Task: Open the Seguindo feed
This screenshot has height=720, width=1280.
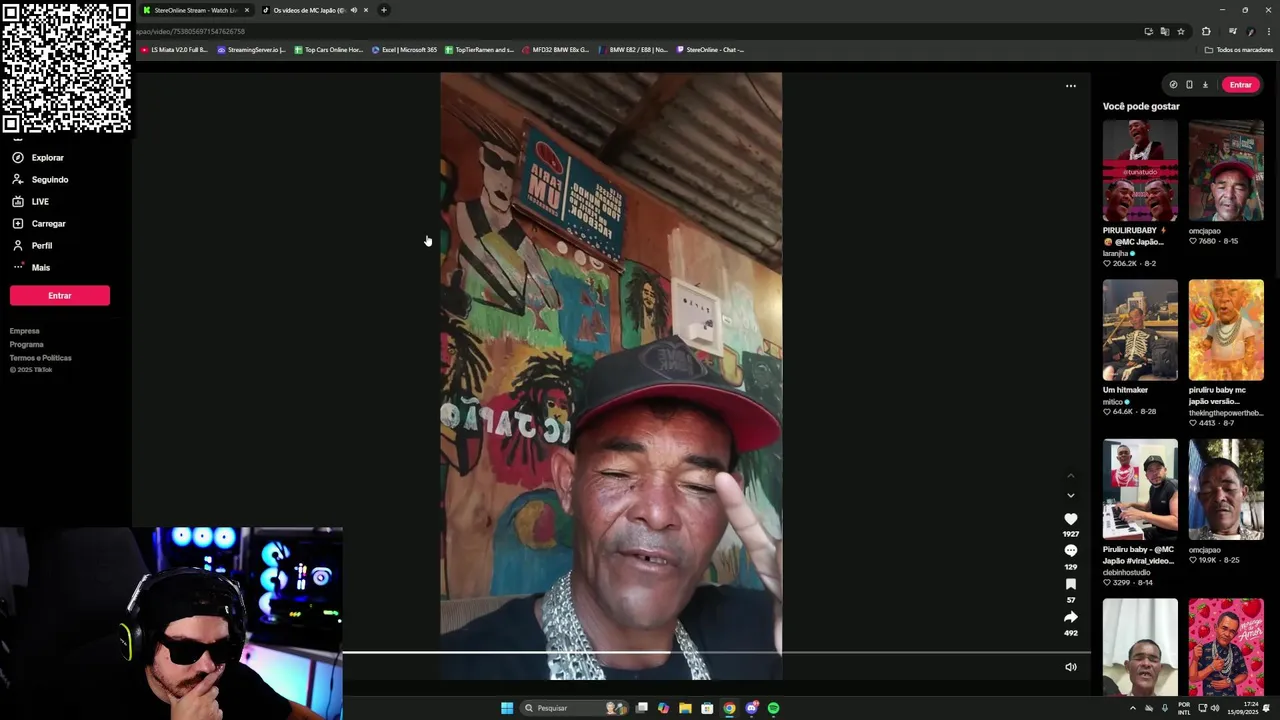Action: [41, 180]
